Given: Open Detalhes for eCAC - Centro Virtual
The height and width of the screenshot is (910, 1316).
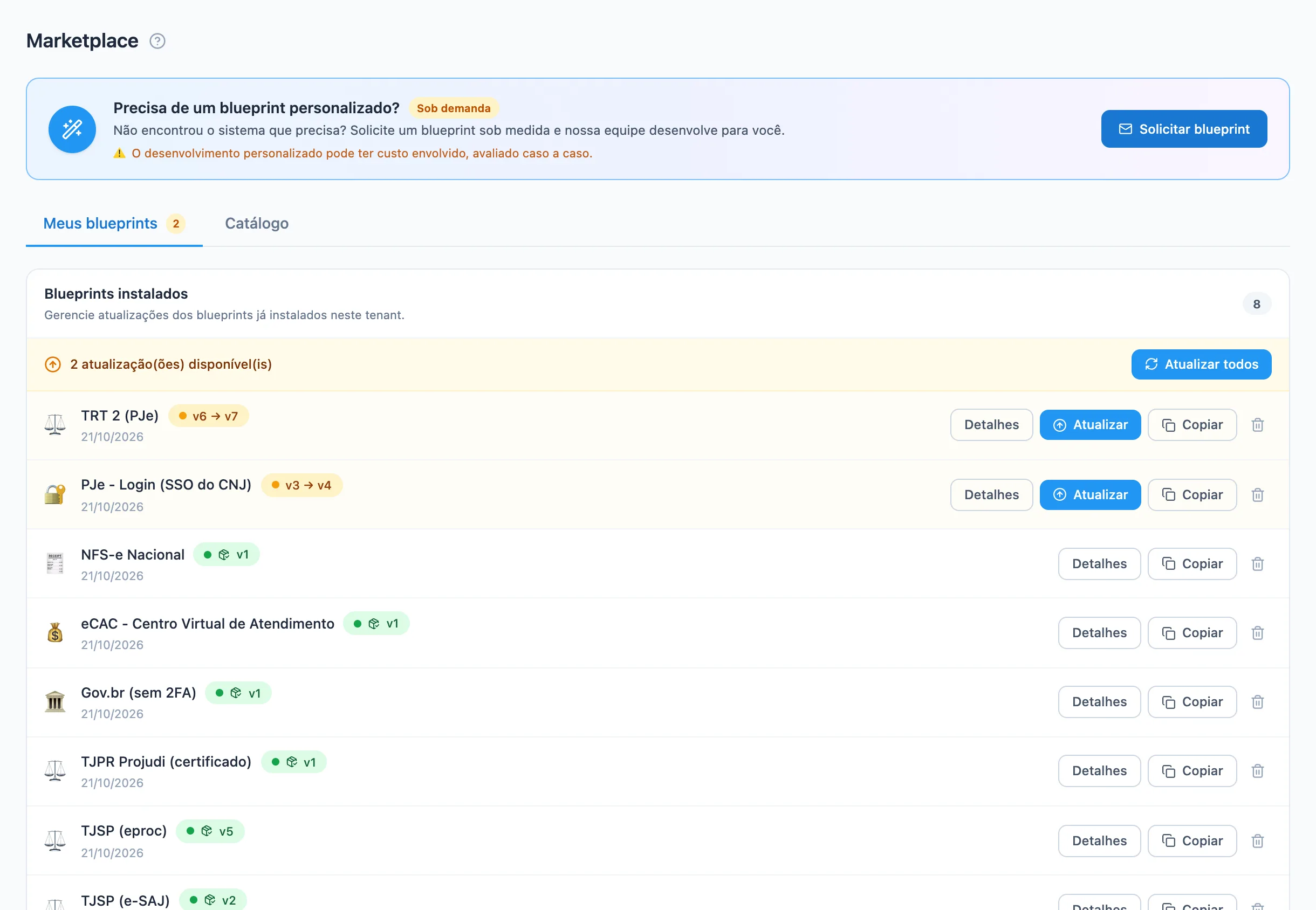Looking at the screenshot, I should [x=1099, y=632].
